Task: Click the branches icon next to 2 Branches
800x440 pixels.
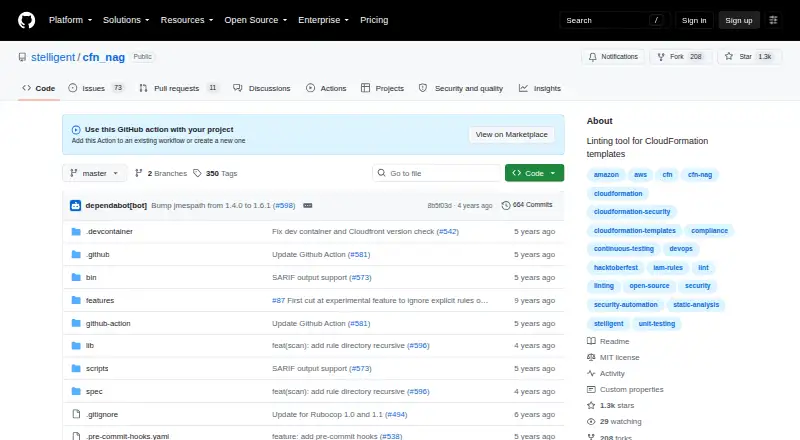Action: 138,174
